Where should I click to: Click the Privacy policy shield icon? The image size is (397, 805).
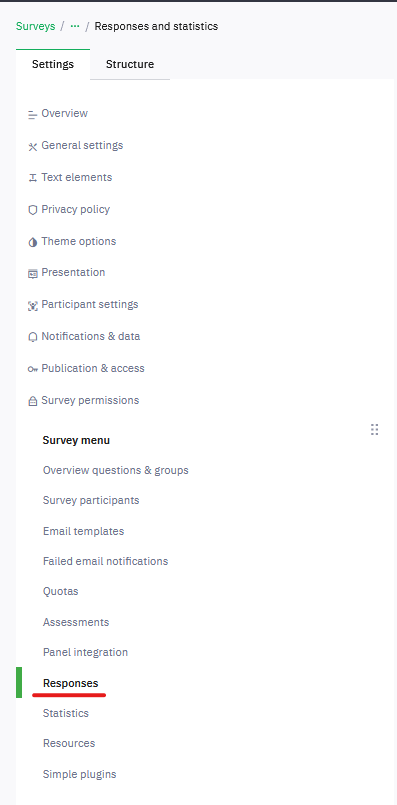coord(33,210)
